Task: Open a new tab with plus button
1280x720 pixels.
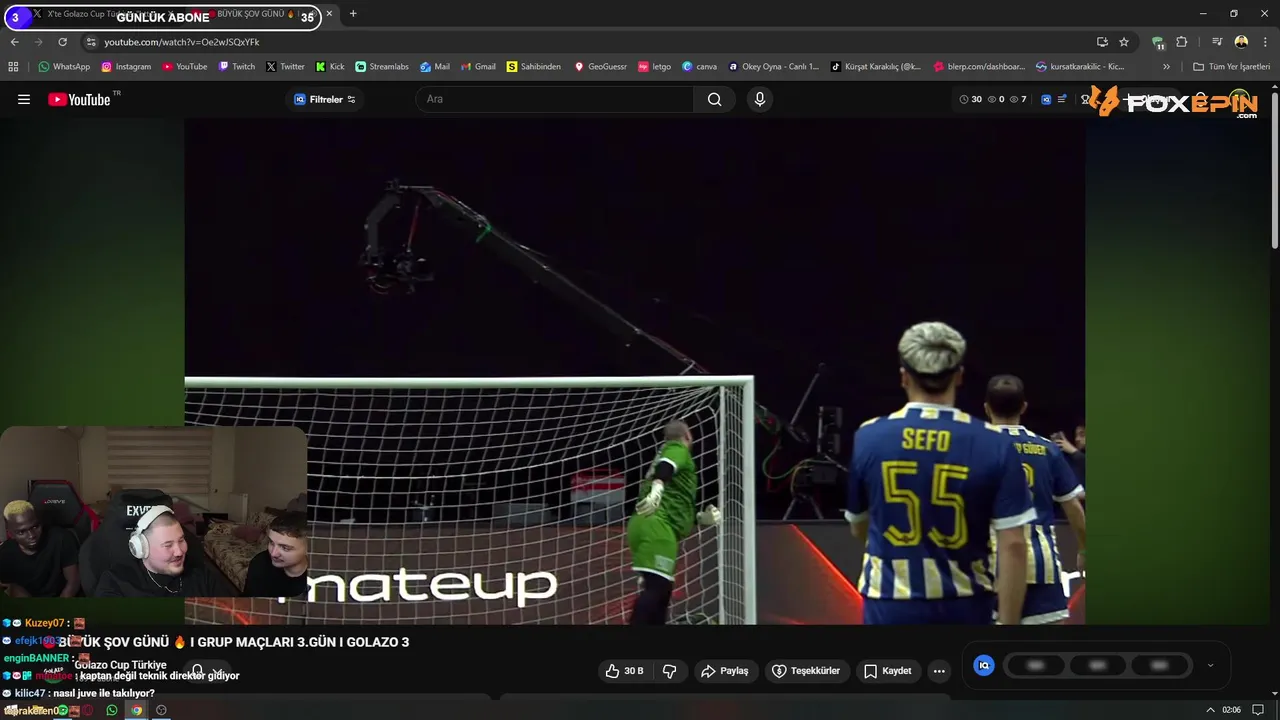Action: click(353, 14)
